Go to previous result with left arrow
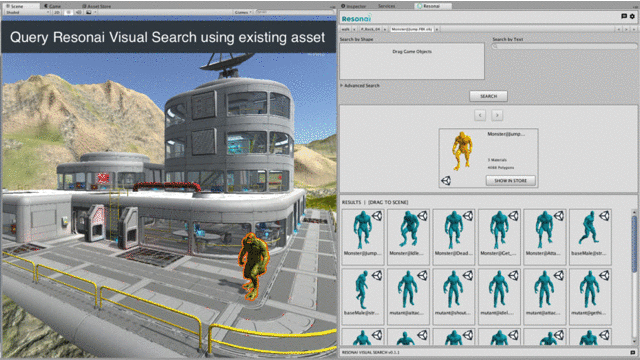Image resolution: width=640 pixels, height=360 pixels. click(x=480, y=115)
